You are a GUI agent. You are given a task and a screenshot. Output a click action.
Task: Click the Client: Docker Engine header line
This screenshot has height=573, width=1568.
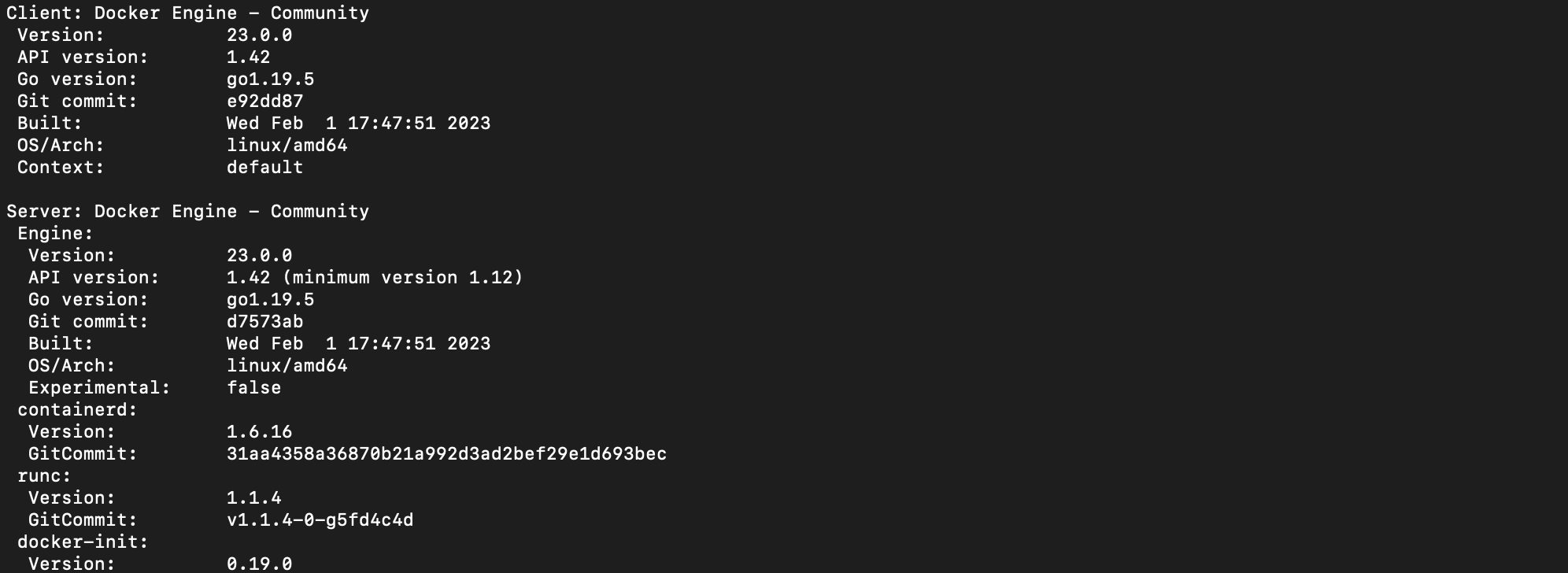[x=187, y=13]
